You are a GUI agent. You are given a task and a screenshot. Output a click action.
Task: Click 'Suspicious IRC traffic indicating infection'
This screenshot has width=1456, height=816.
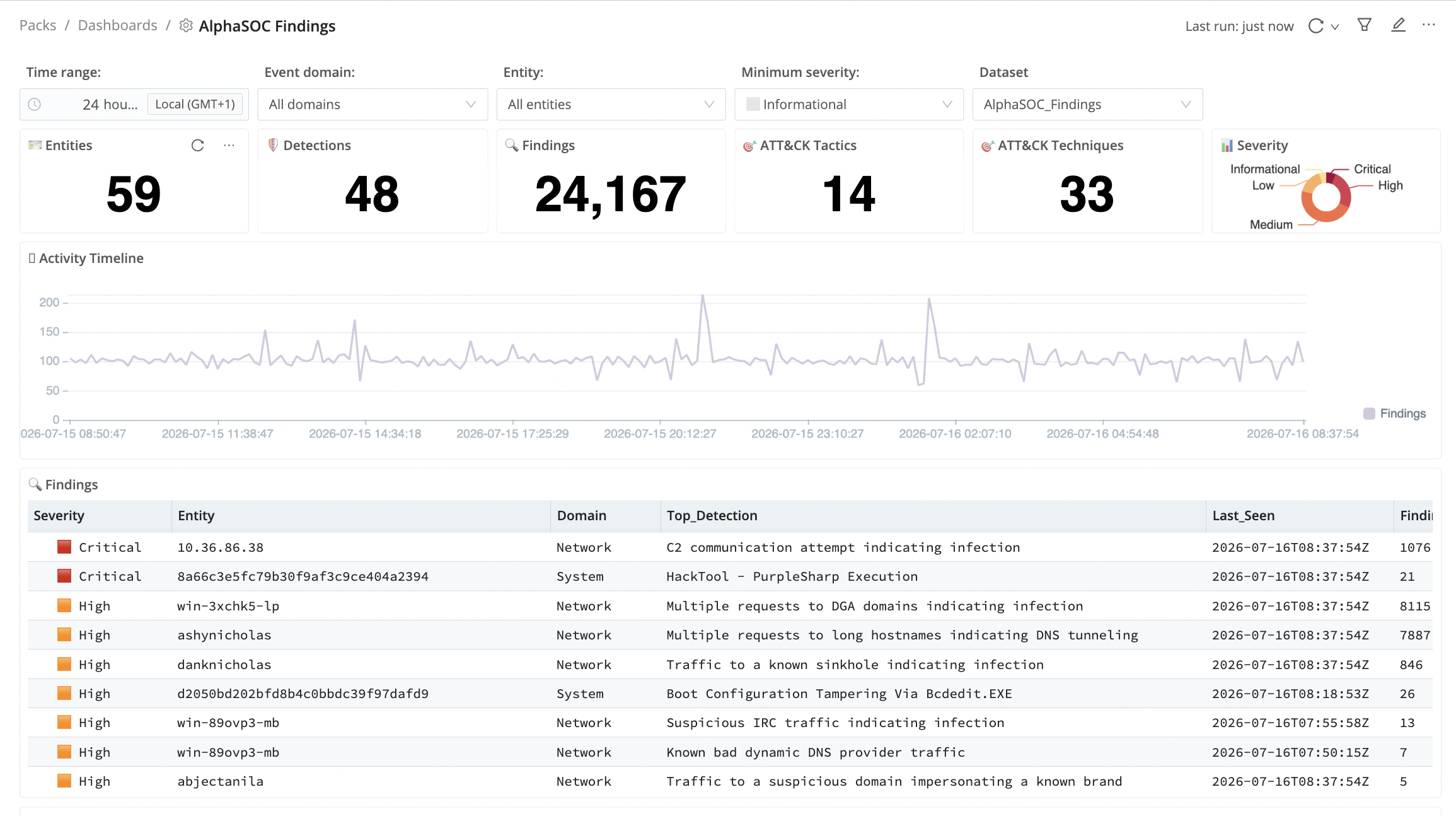tap(835, 723)
